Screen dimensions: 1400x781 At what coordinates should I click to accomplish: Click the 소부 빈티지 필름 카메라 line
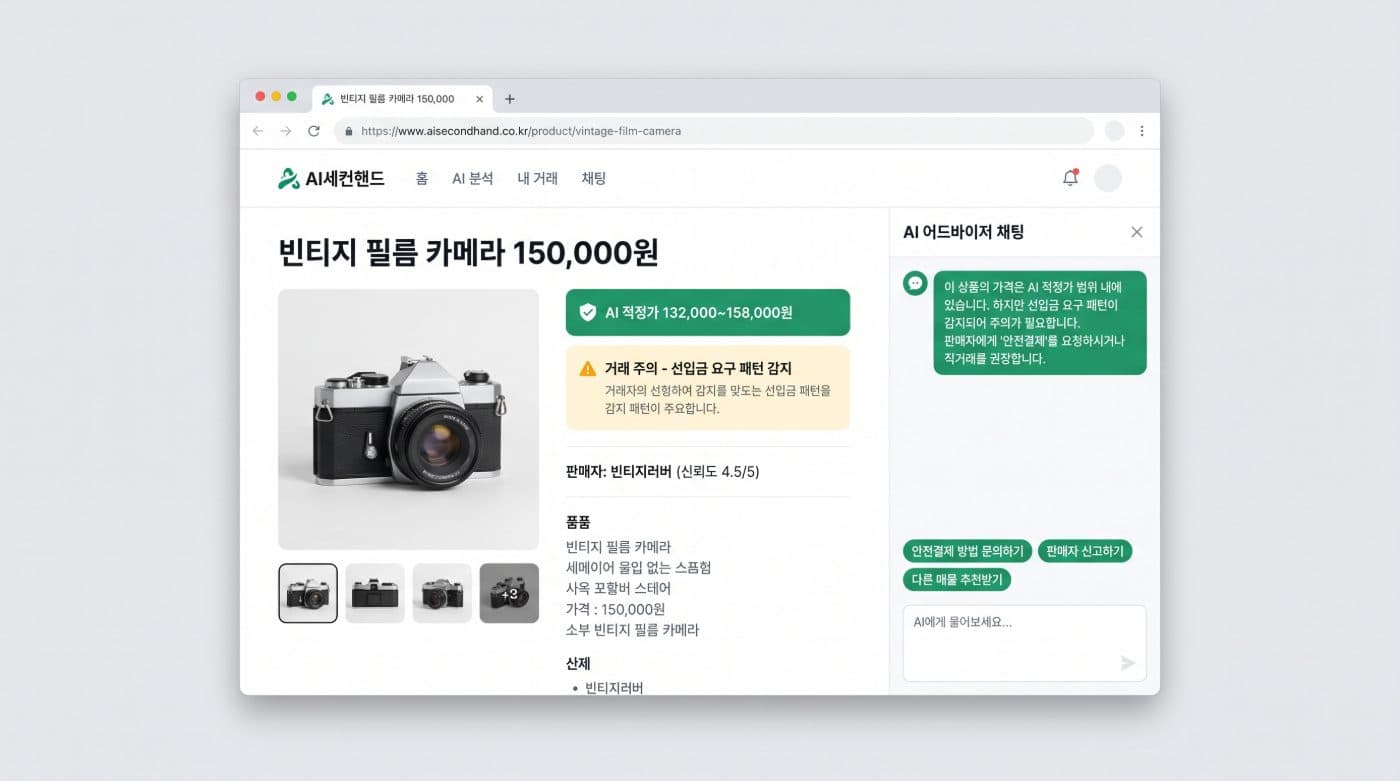pyautogui.click(x=632, y=630)
